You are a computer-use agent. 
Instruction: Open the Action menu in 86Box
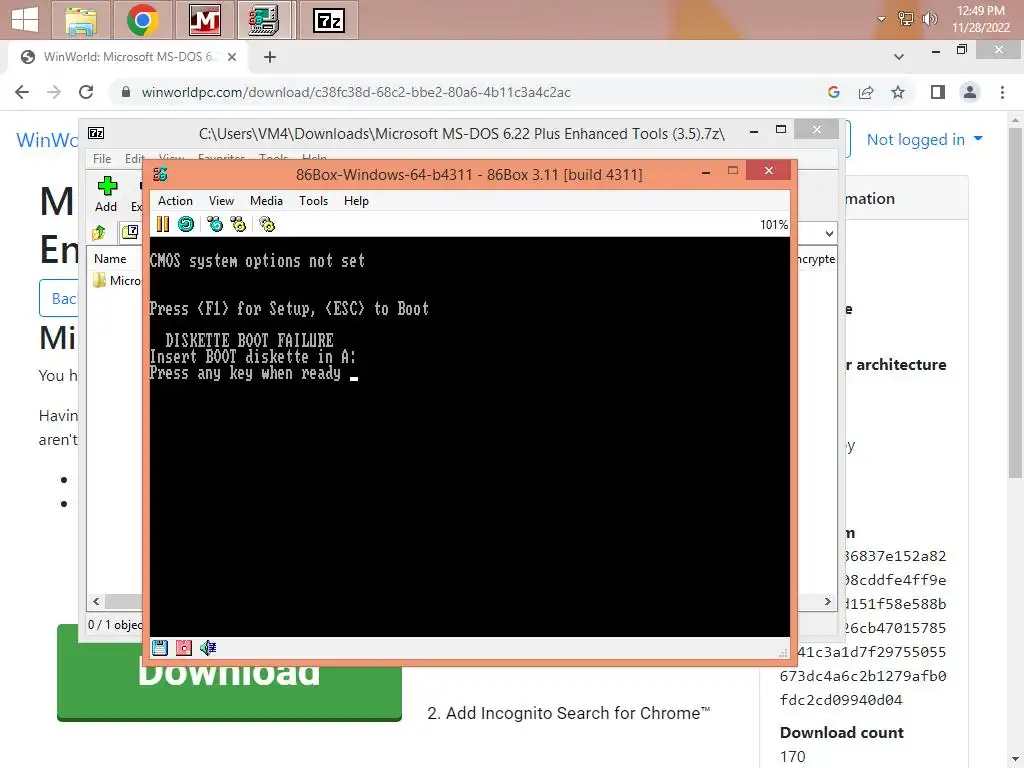(x=175, y=200)
